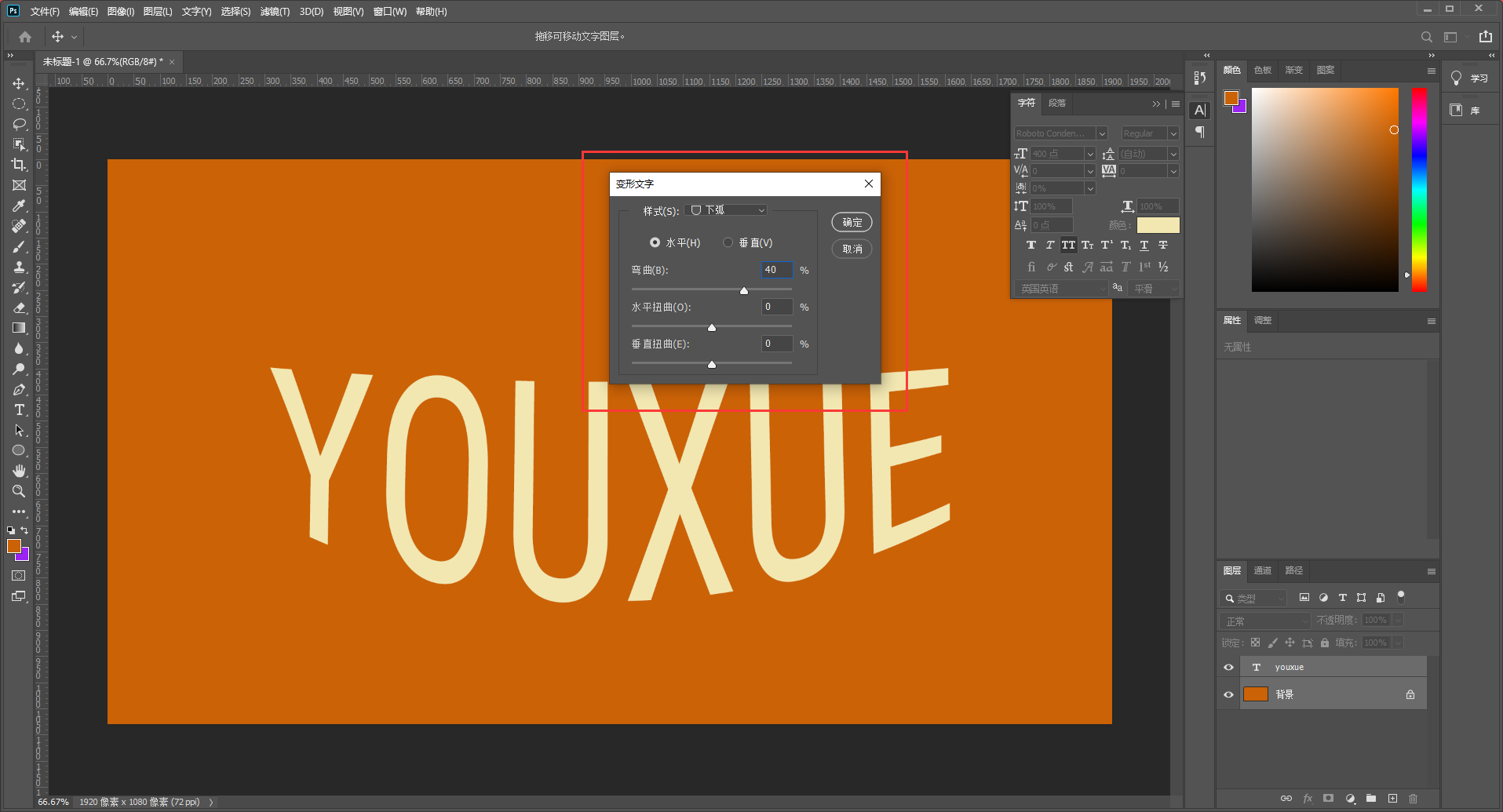The height and width of the screenshot is (812, 1503).
Task: Open layer filter type dropdown
Action: (1253, 598)
